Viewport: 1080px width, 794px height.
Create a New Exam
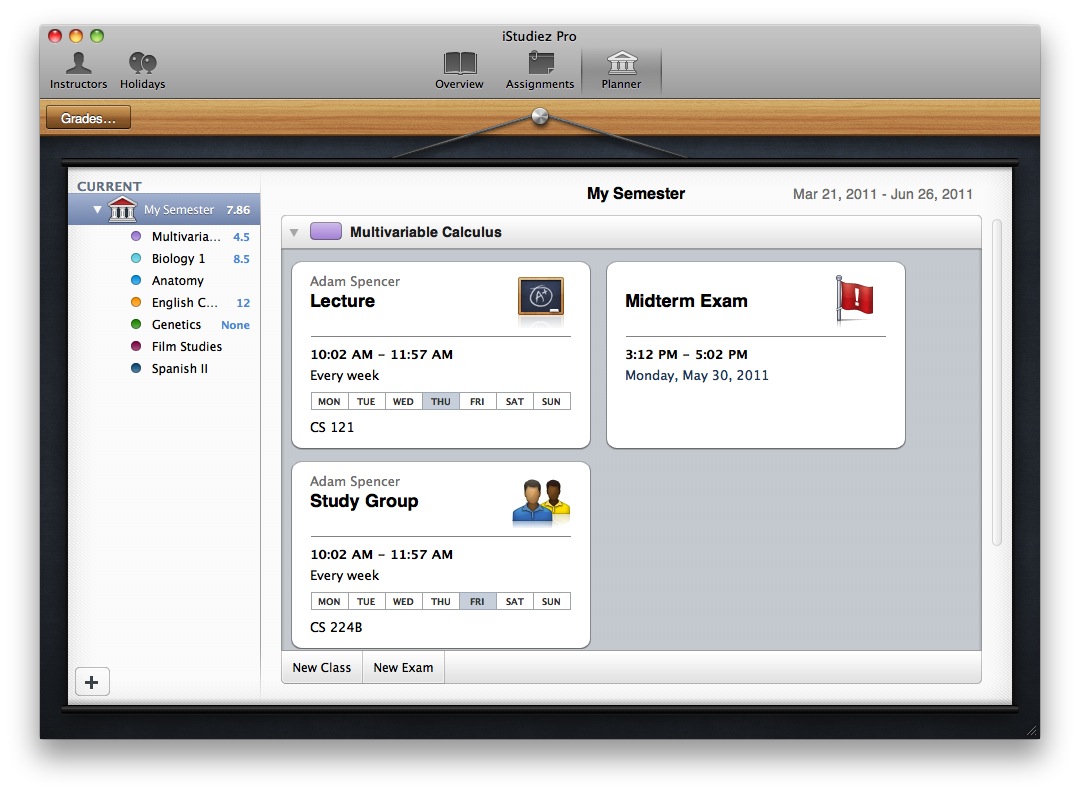402,667
